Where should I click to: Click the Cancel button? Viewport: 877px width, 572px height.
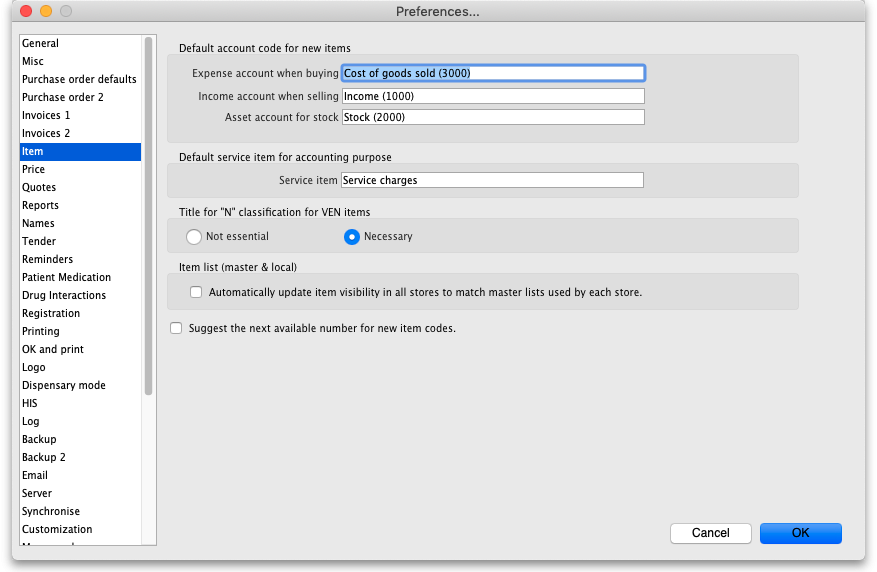coord(710,533)
